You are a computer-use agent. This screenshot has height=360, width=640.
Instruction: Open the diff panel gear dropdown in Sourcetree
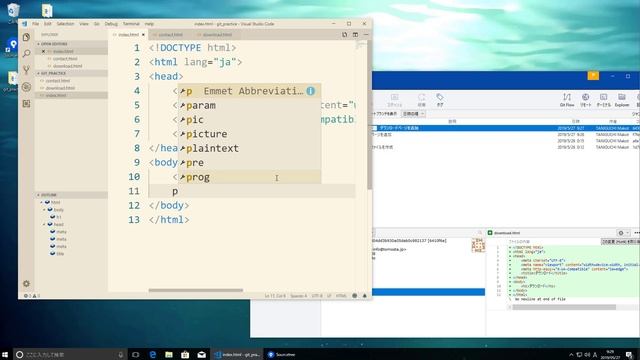point(623,233)
